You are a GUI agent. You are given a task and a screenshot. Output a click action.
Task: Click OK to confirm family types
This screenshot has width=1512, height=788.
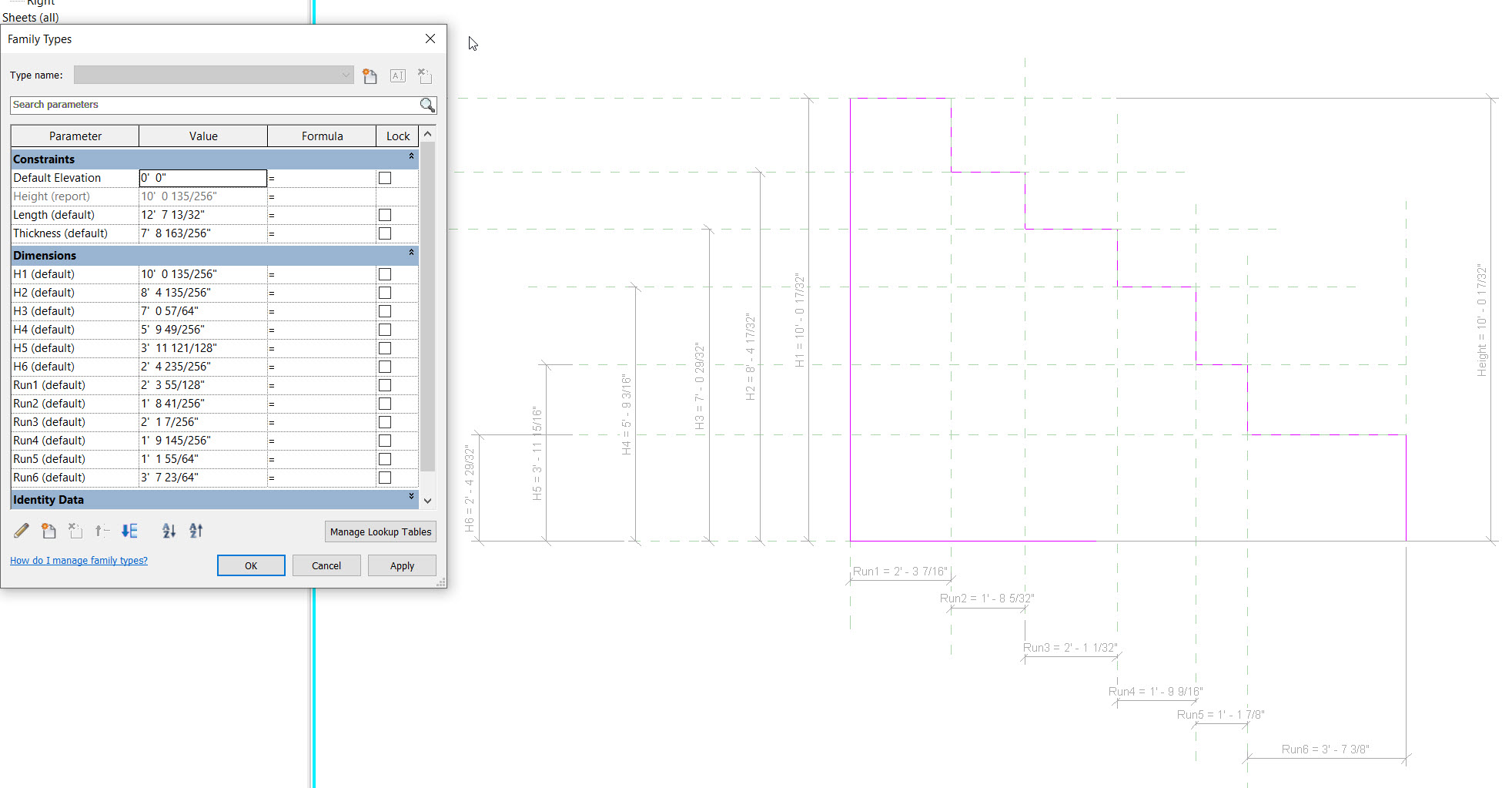(251, 565)
